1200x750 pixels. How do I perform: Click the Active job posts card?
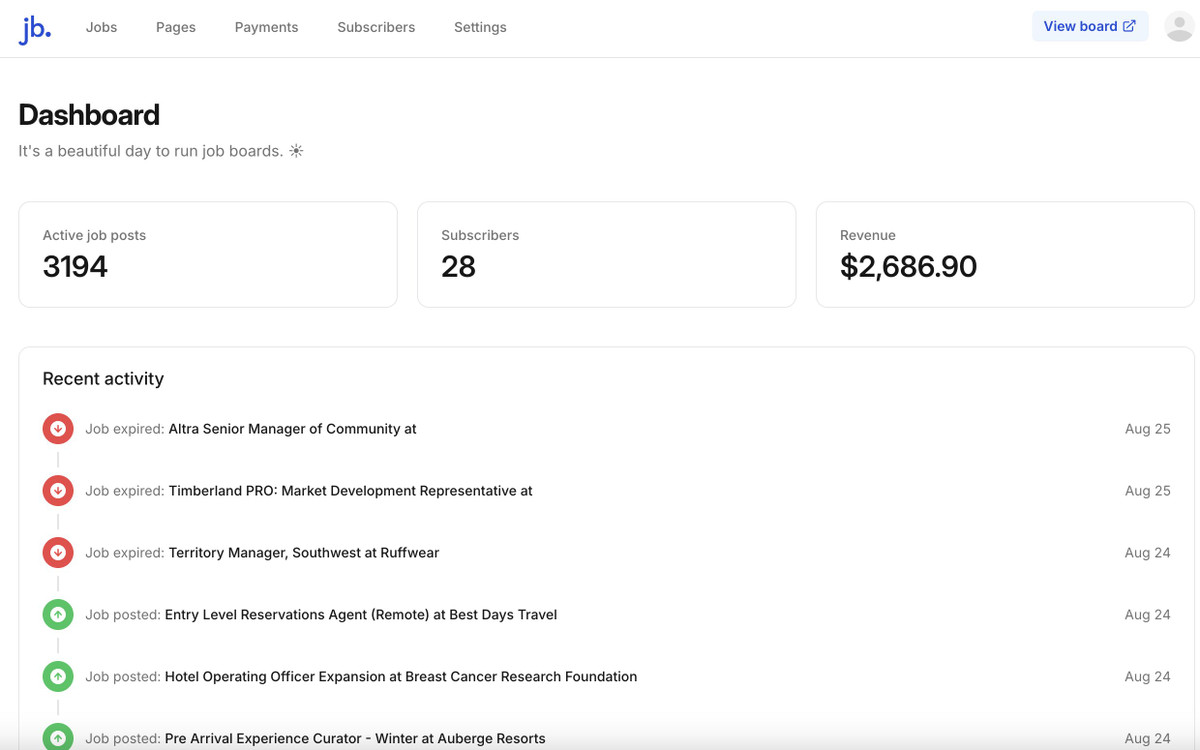[x=208, y=254]
